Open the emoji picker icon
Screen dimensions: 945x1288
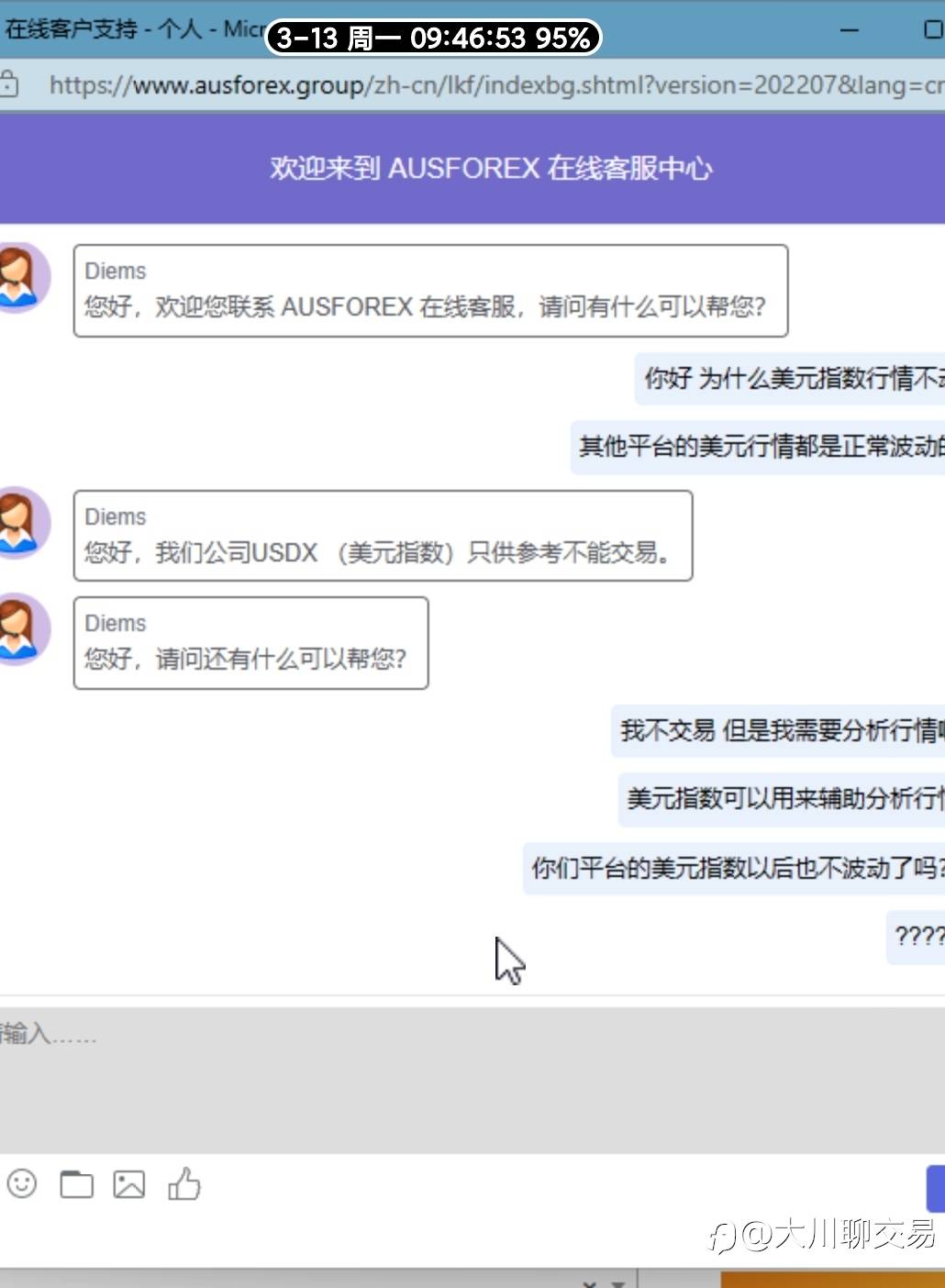pyautogui.click(x=22, y=1183)
